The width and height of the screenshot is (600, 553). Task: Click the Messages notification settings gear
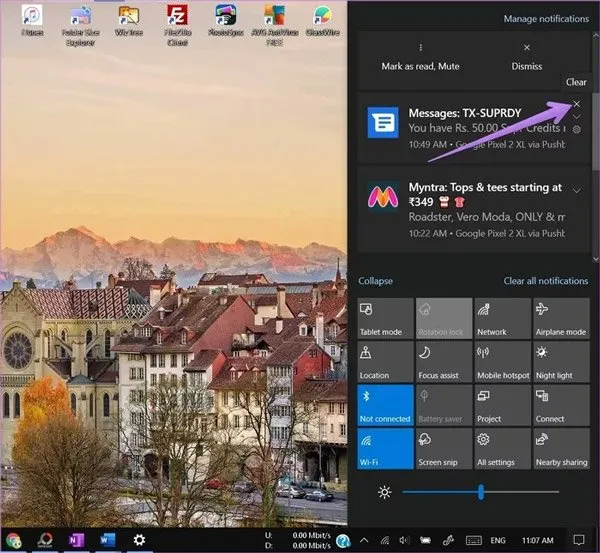click(577, 130)
